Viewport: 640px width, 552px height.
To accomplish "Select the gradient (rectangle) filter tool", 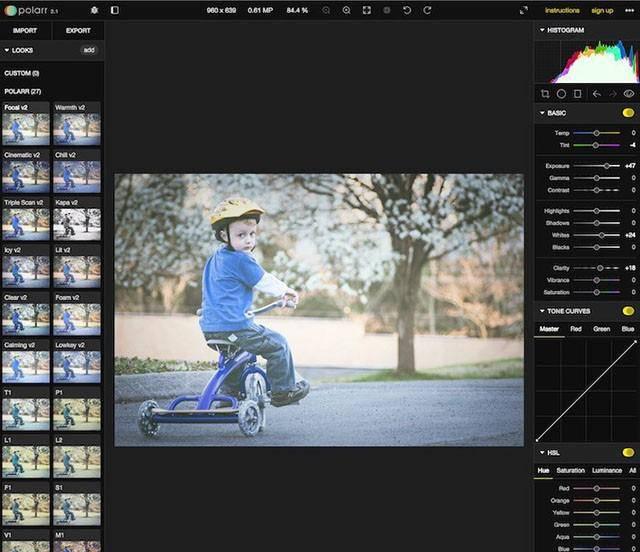I will click(577, 94).
